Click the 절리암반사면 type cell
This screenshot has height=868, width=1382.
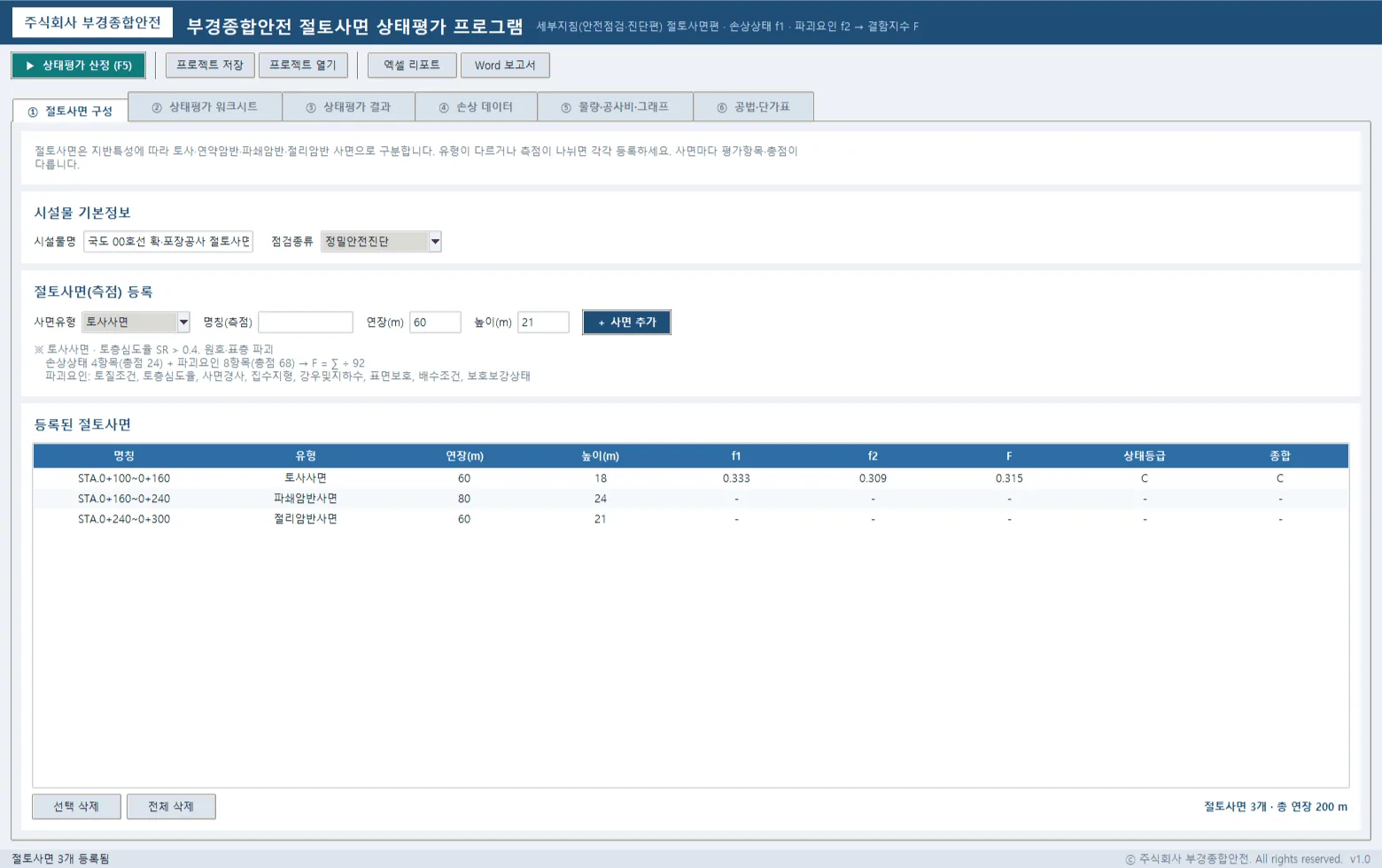point(306,519)
